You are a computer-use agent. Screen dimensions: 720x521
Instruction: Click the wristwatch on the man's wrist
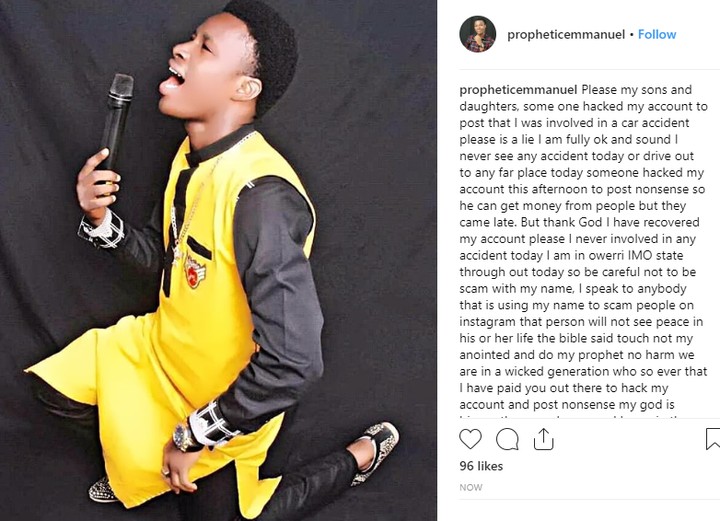pos(184,436)
